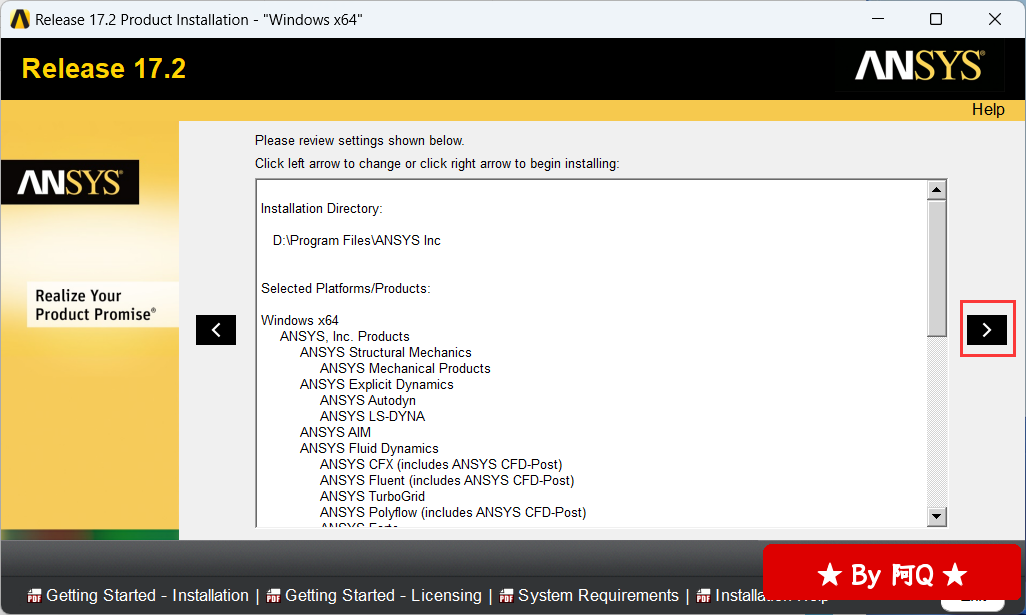Click PDF icon beside Getting Started - Installation
This screenshot has width=1026, height=615.
[x=34, y=596]
